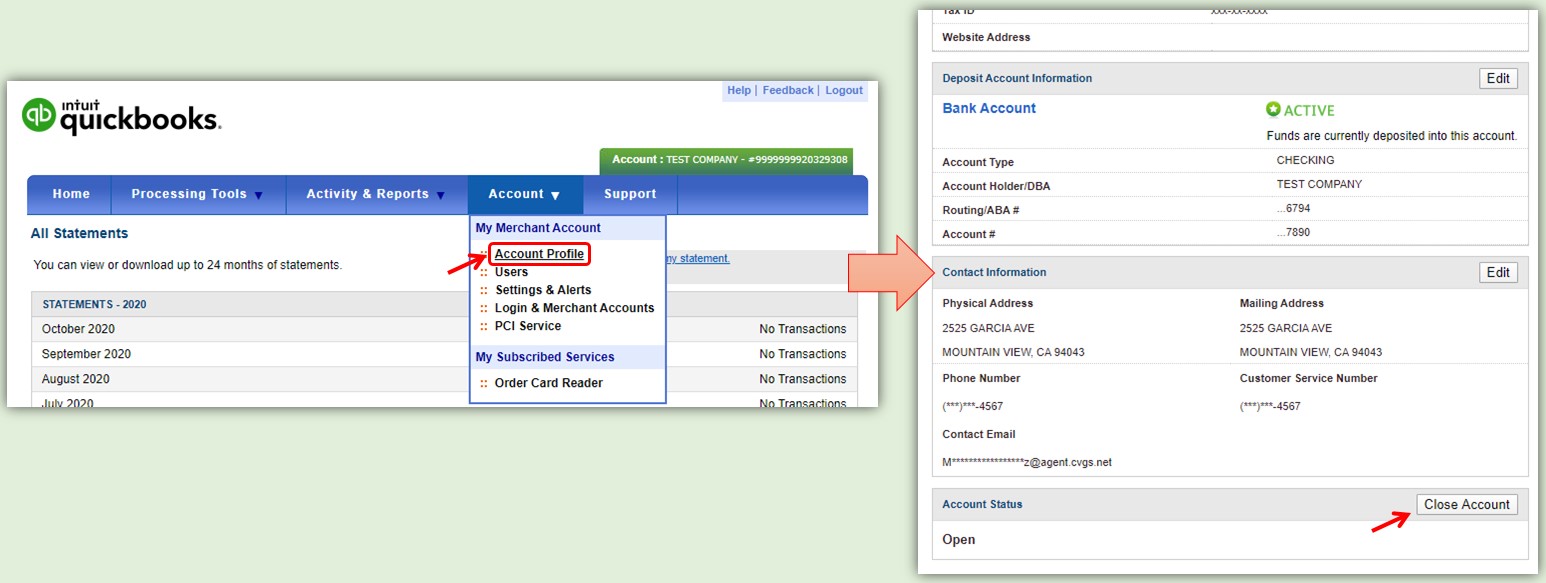Click the Bank Account heading

(989, 108)
